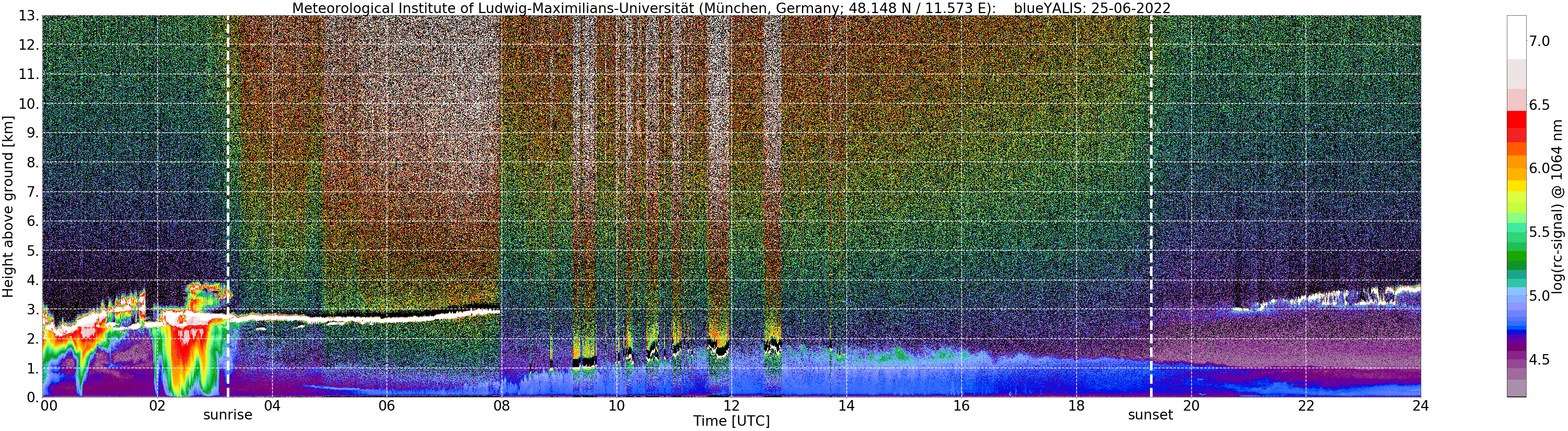
Task: Click the 5.0 value on the colorbar
Action: (1539, 296)
